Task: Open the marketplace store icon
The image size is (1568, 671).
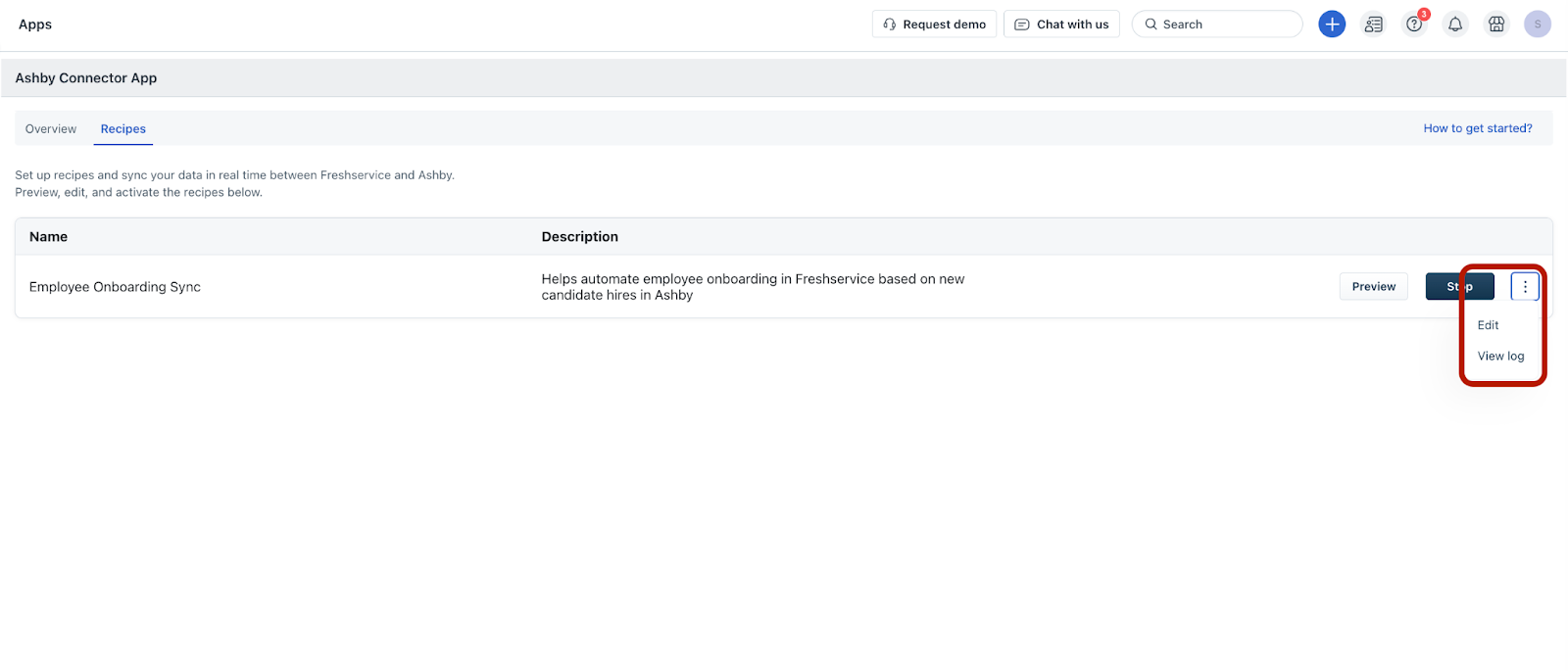Action: click(x=1496, y=24)
